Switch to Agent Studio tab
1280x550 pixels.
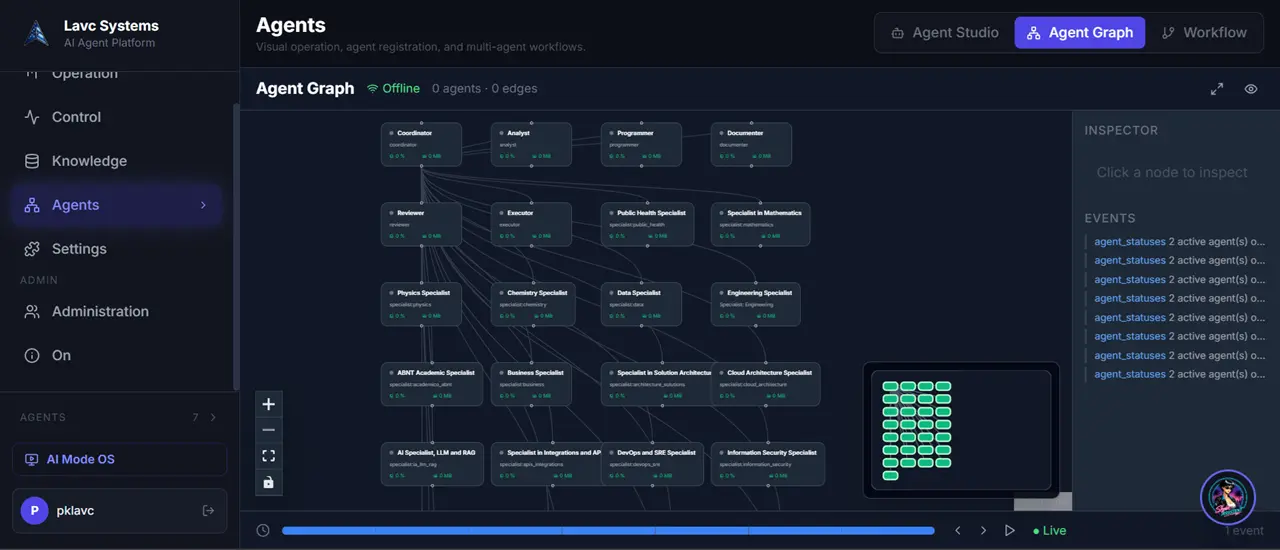click(944, 32)
